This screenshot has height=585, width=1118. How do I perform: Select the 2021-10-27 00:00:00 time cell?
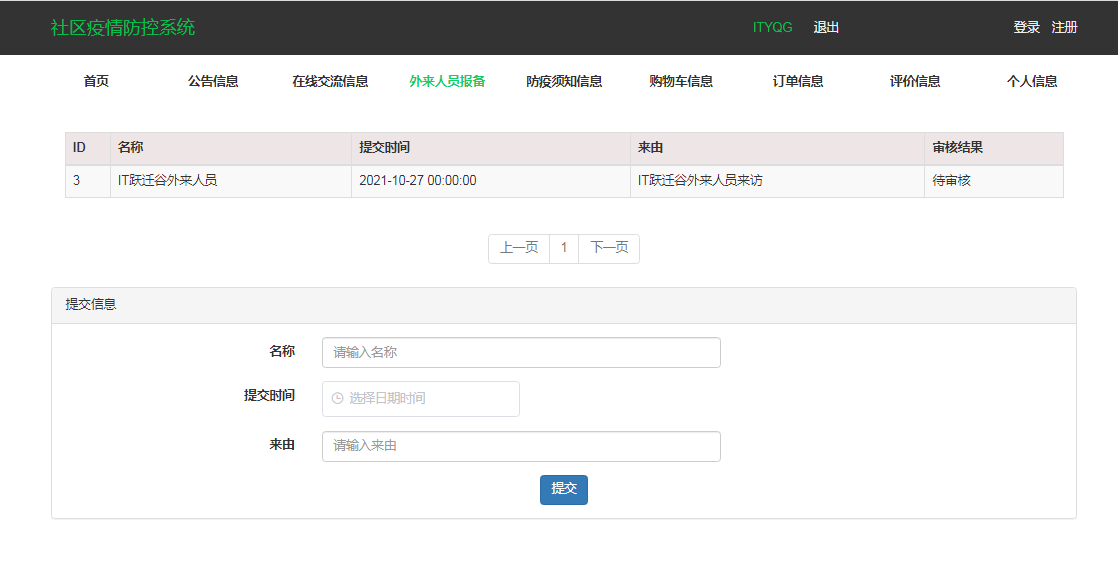click(x=491, y=181)
